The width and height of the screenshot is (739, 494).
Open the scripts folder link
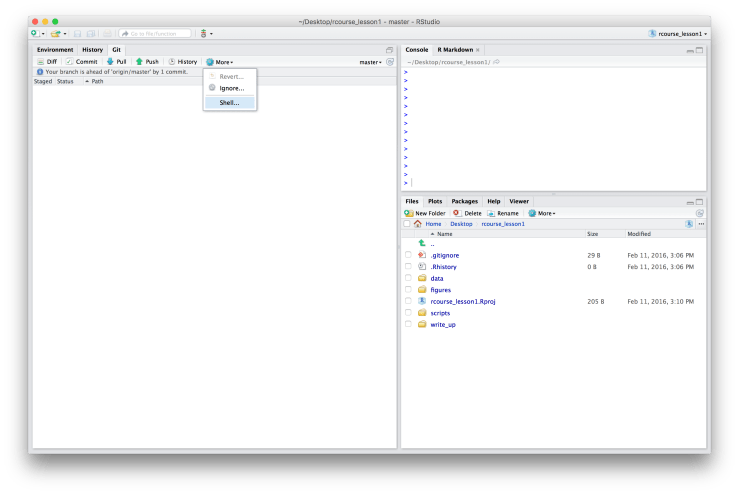pos(440,313)
